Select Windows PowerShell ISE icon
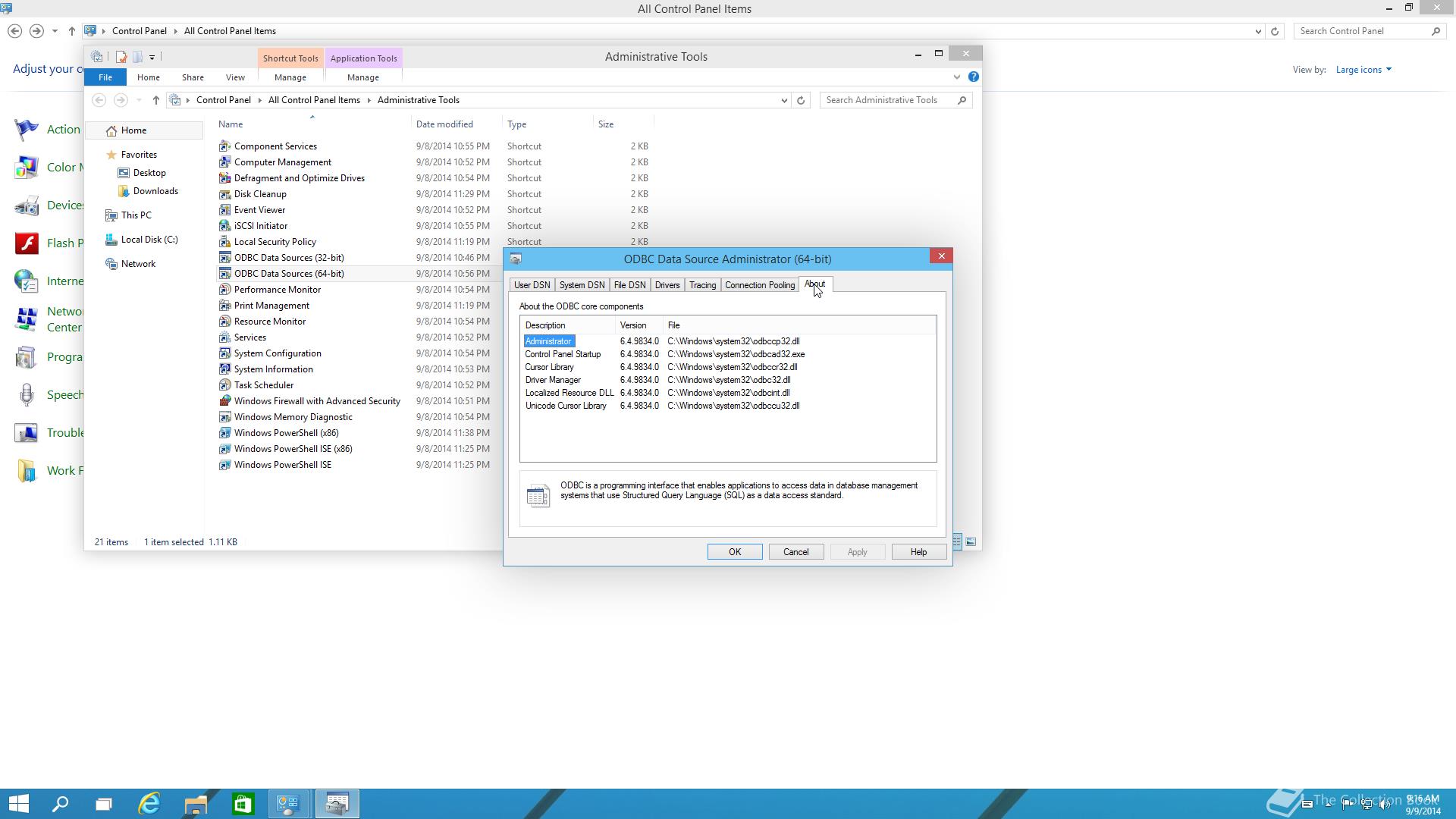Image resolution: width=1456 pixels, height=819 pixels. [x=224, y=464]
